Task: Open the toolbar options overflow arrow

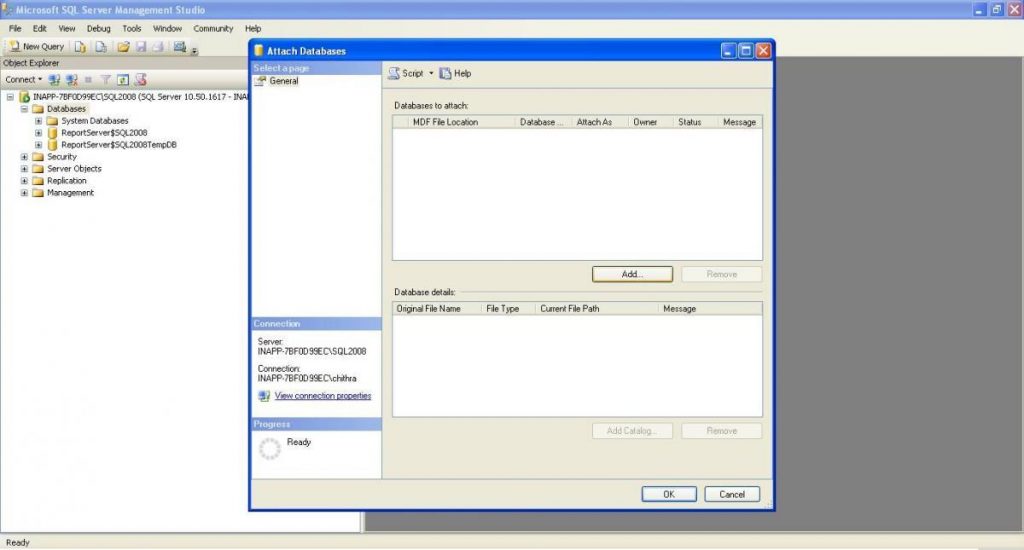Action: pos(194,50)
